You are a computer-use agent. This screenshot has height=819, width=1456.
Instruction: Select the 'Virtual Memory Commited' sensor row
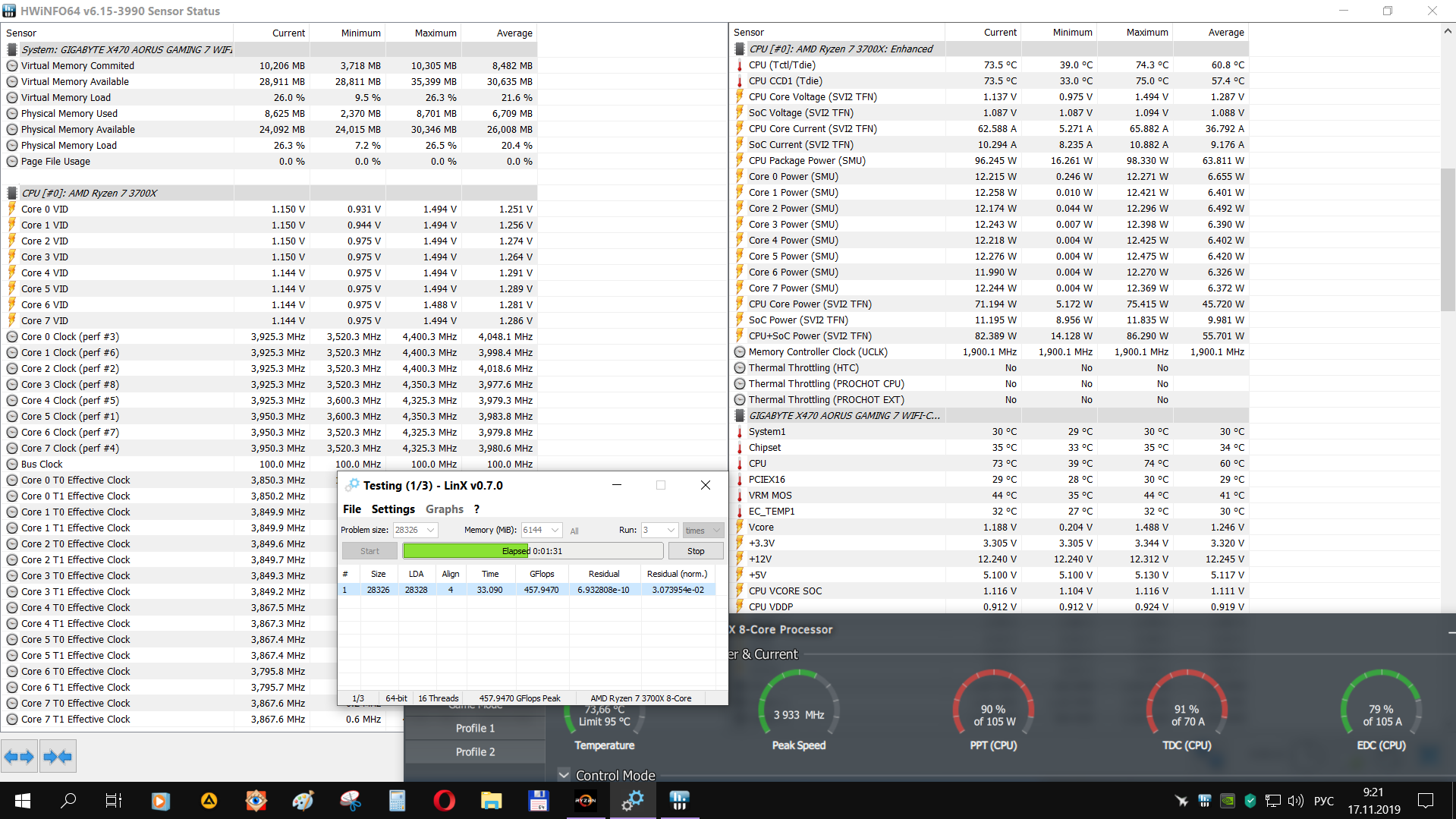(x=269, y=66)
